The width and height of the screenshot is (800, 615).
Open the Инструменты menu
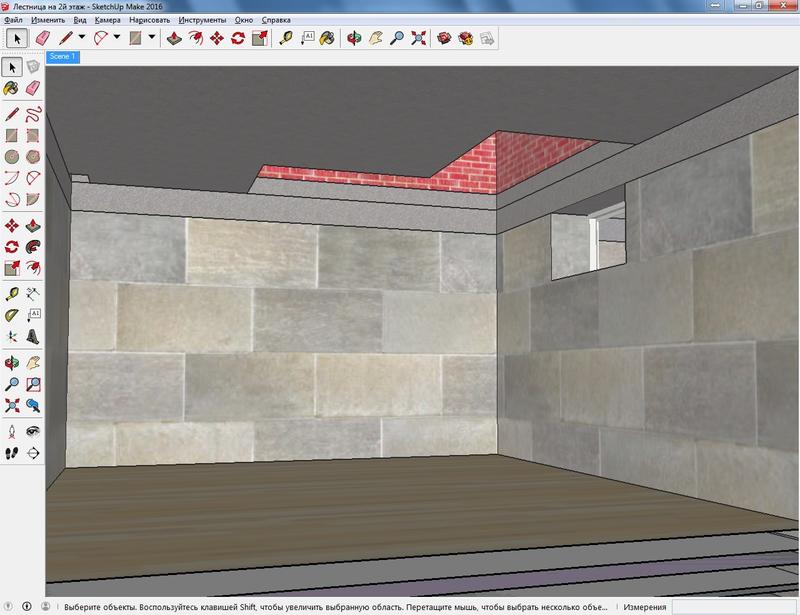coord(202,20)
